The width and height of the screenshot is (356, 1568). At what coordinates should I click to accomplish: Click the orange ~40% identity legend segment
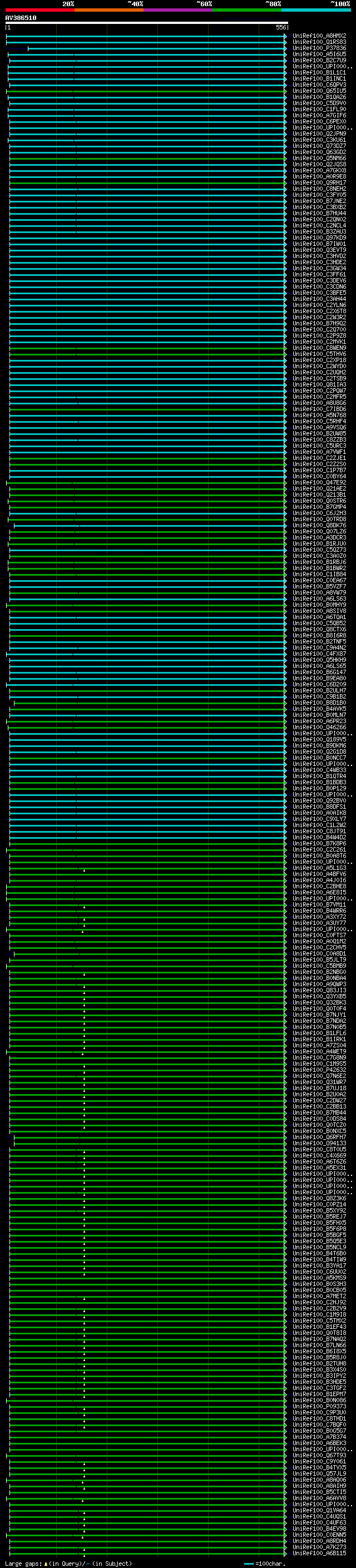pos(109,10)
